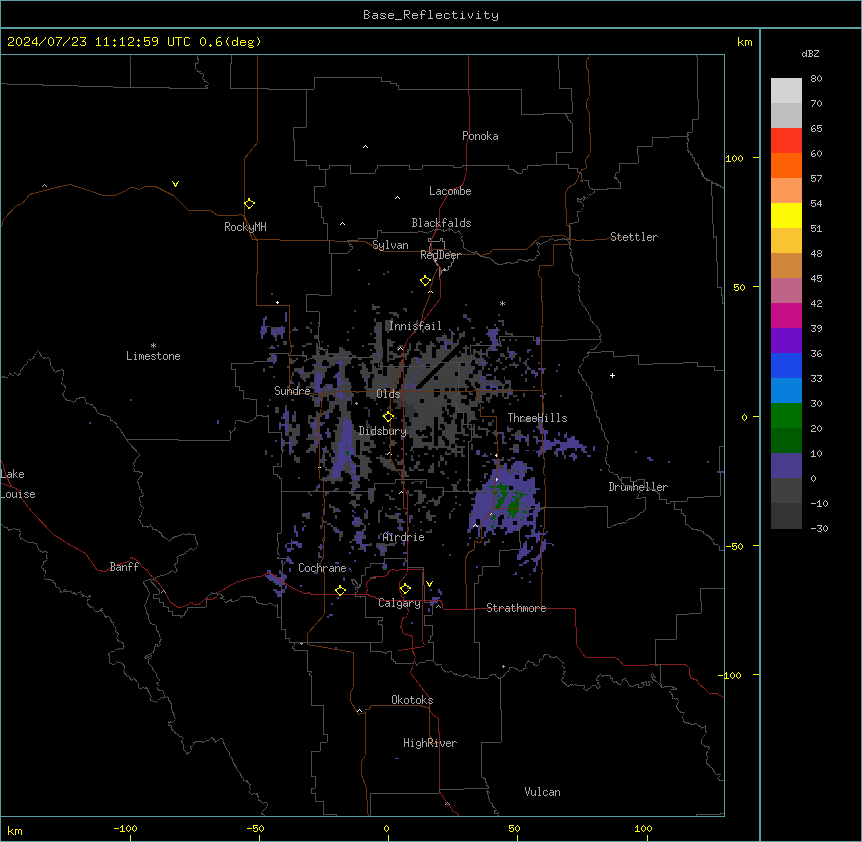Click the yellow diamond marker beside RockyMH
The width and height of the screenshot is (862, 842).
250,204
